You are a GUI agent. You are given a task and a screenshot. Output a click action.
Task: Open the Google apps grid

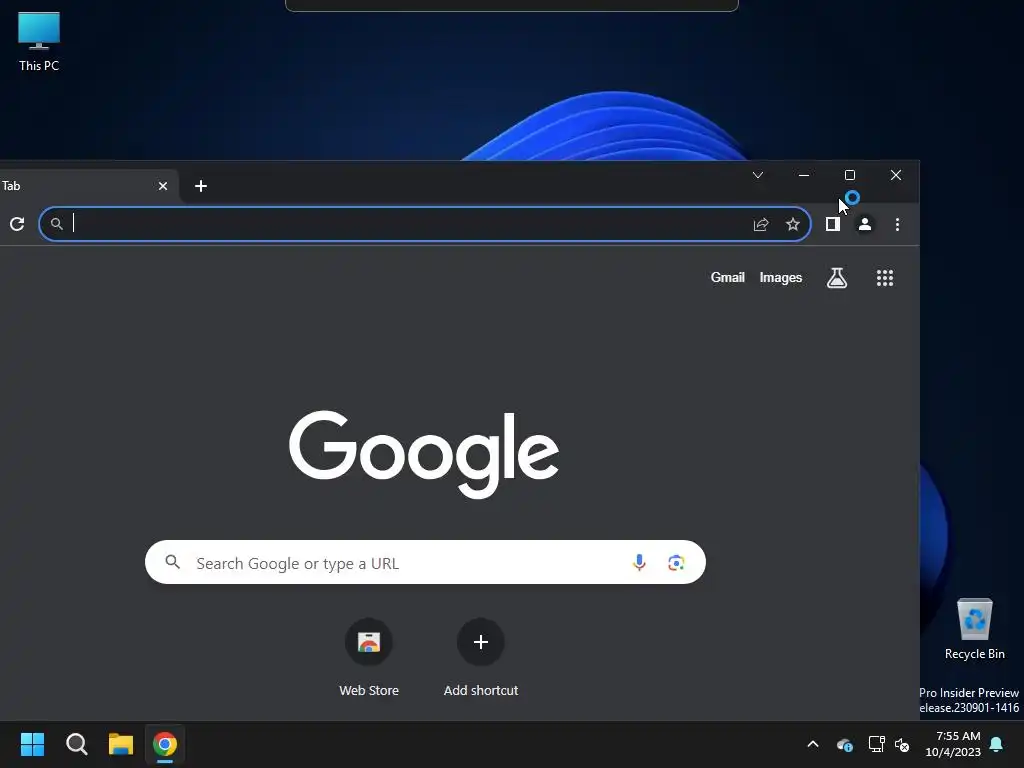[x=885, y=278]
